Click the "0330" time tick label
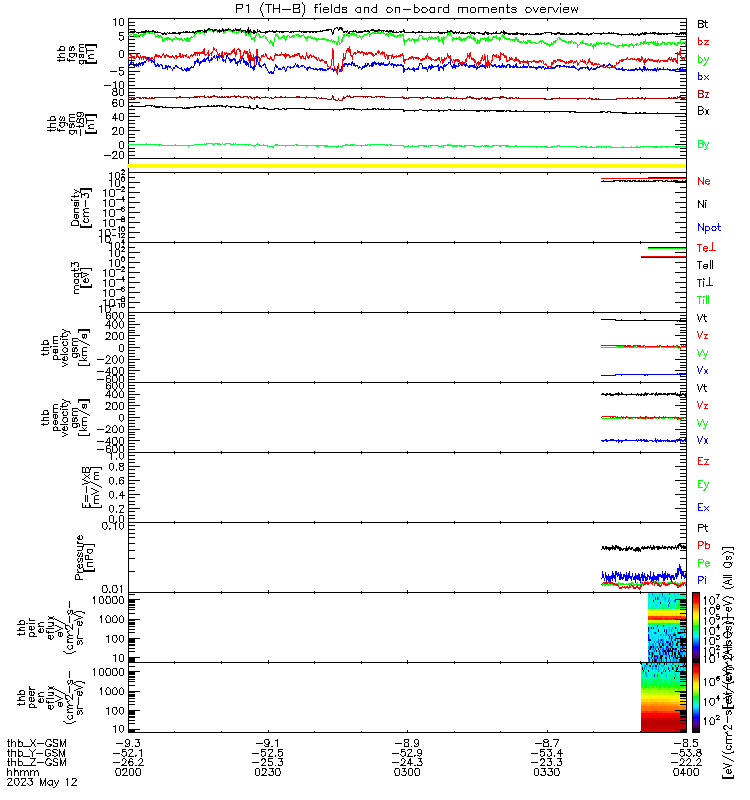 pyautogui.click(x=546, y=772)
